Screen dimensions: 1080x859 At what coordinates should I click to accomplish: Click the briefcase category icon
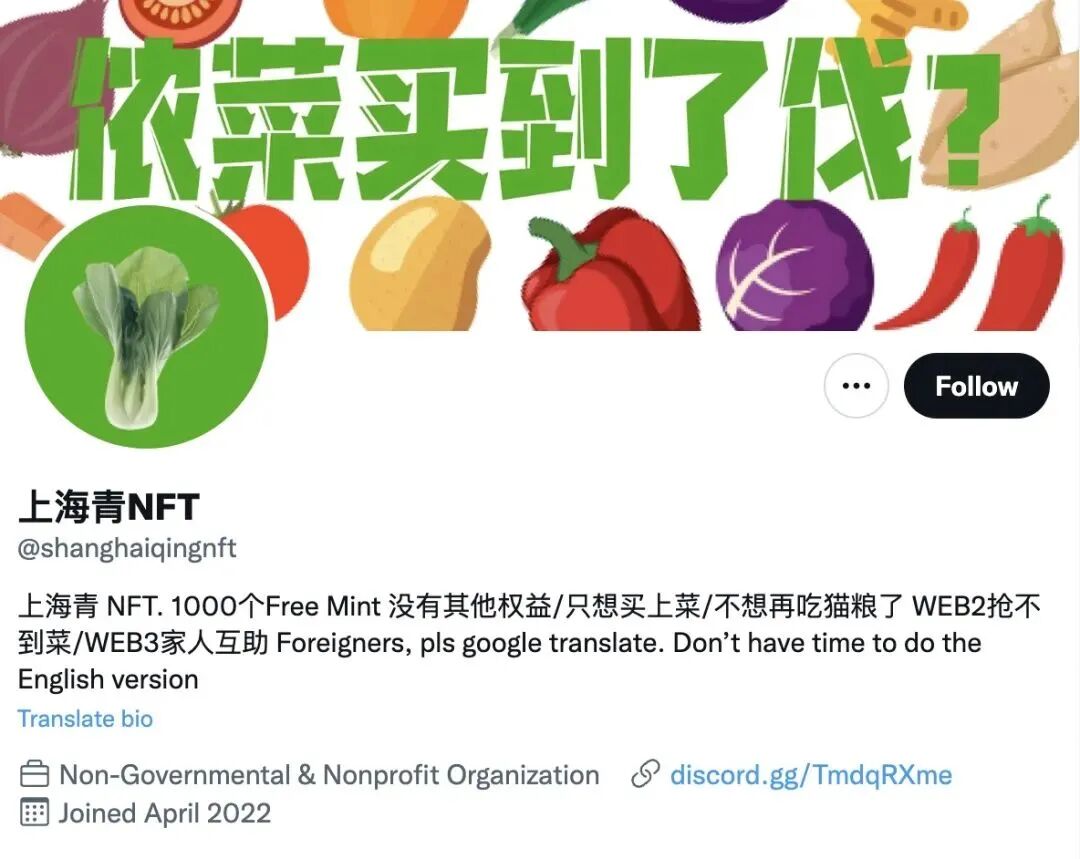click(34, 775)
